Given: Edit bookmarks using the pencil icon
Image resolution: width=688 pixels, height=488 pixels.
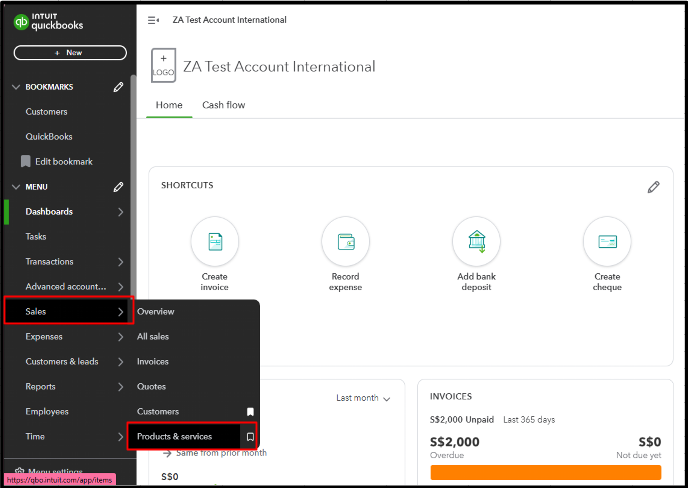Looking at the screenshot, I should (118, 87).
